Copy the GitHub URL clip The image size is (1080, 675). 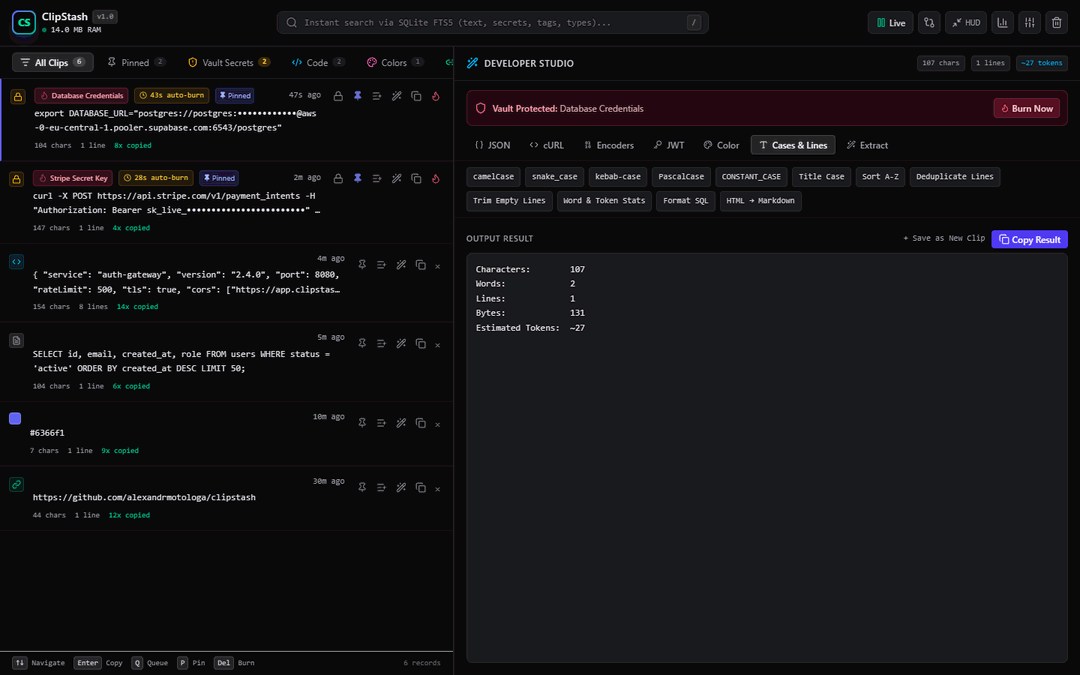click(x=420, y=488)
